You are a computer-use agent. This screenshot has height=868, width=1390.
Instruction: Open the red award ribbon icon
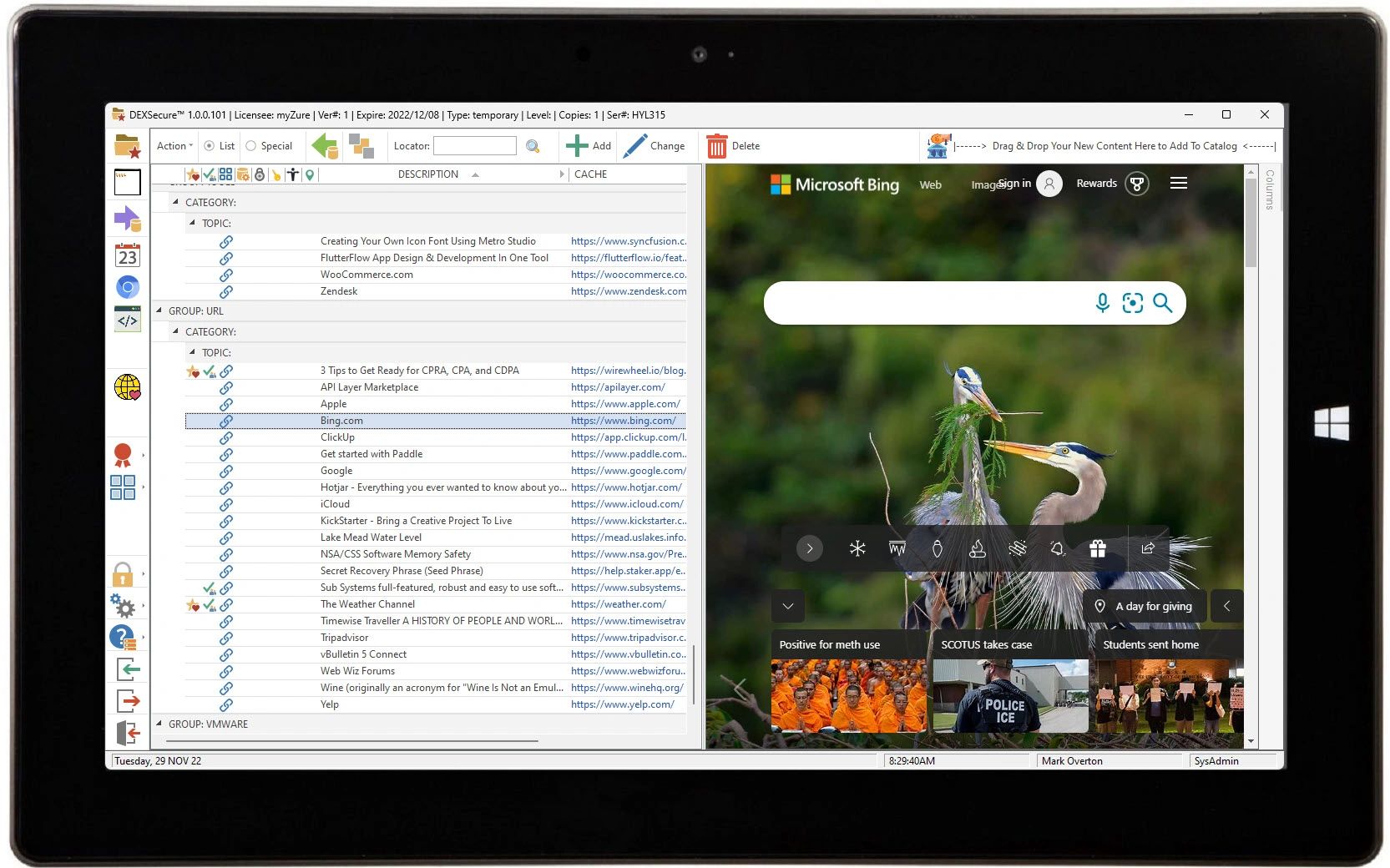coord(123,455)
